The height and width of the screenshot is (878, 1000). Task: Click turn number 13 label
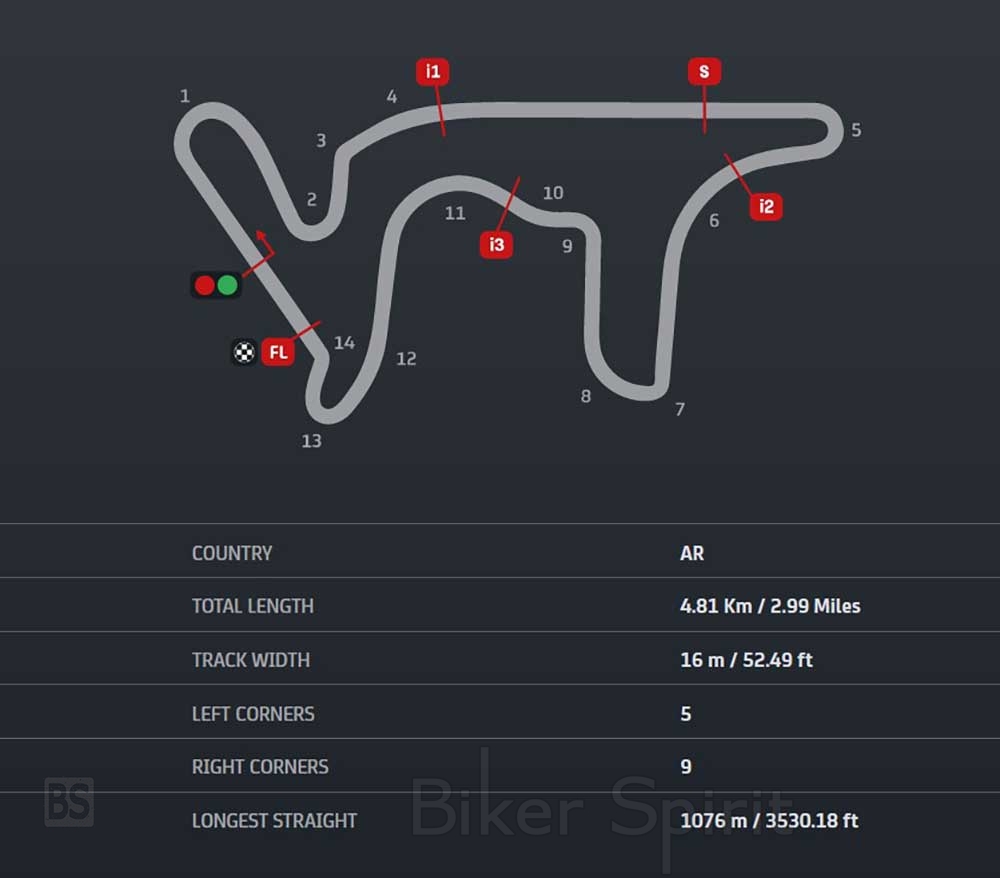[312, 440]
